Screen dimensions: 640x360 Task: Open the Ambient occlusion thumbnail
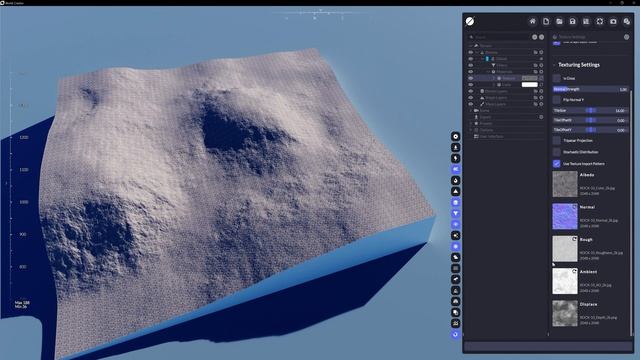point(565,281)
